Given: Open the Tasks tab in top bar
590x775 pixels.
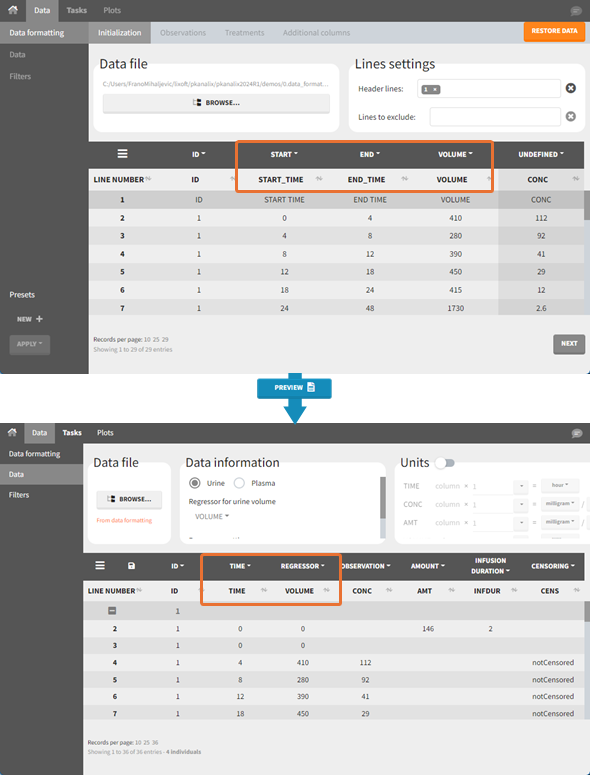Looking at the screenshot, I should pos(77,10).
